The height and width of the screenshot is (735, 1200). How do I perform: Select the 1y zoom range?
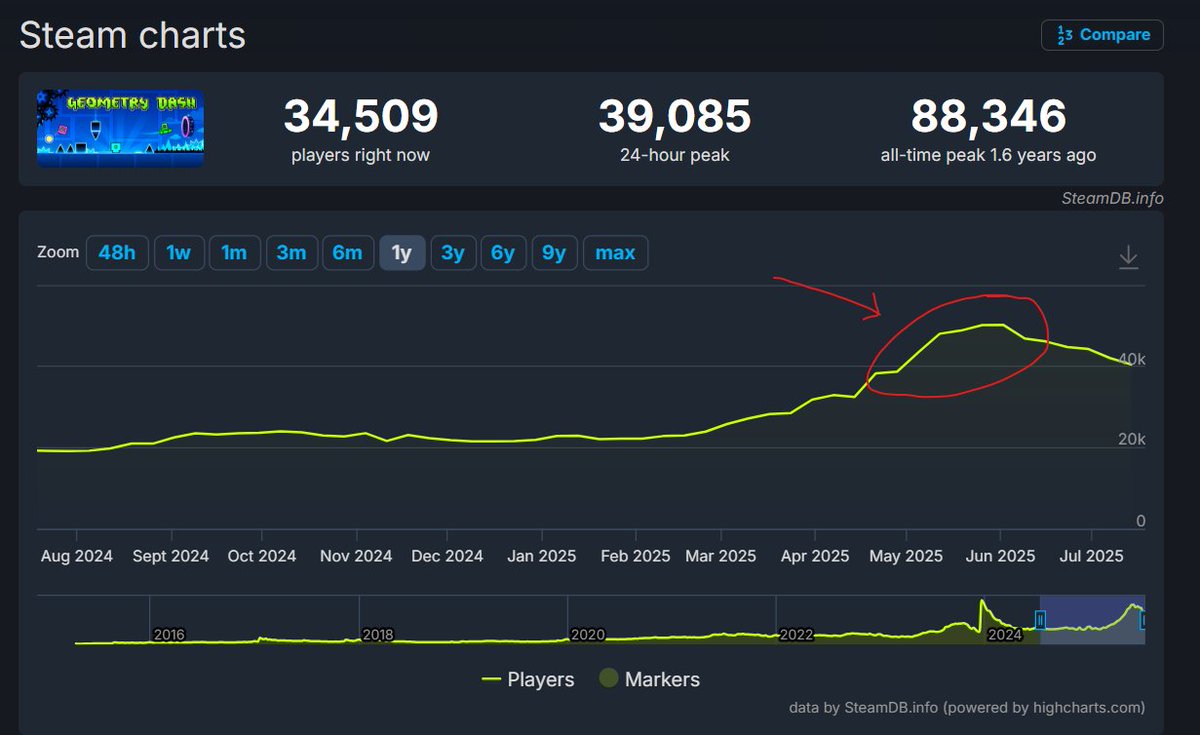click(x=402, y=253)
